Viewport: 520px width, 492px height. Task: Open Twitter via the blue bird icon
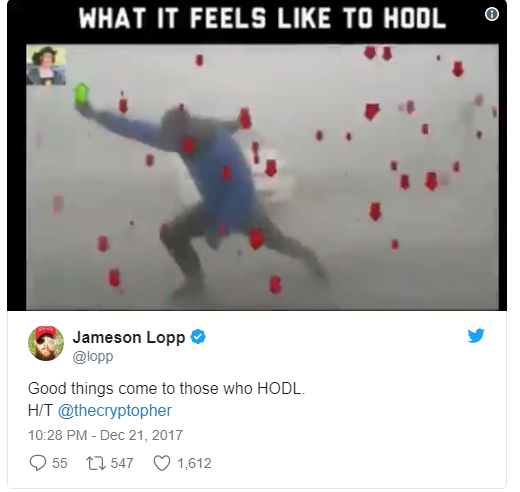coord(476,336)
